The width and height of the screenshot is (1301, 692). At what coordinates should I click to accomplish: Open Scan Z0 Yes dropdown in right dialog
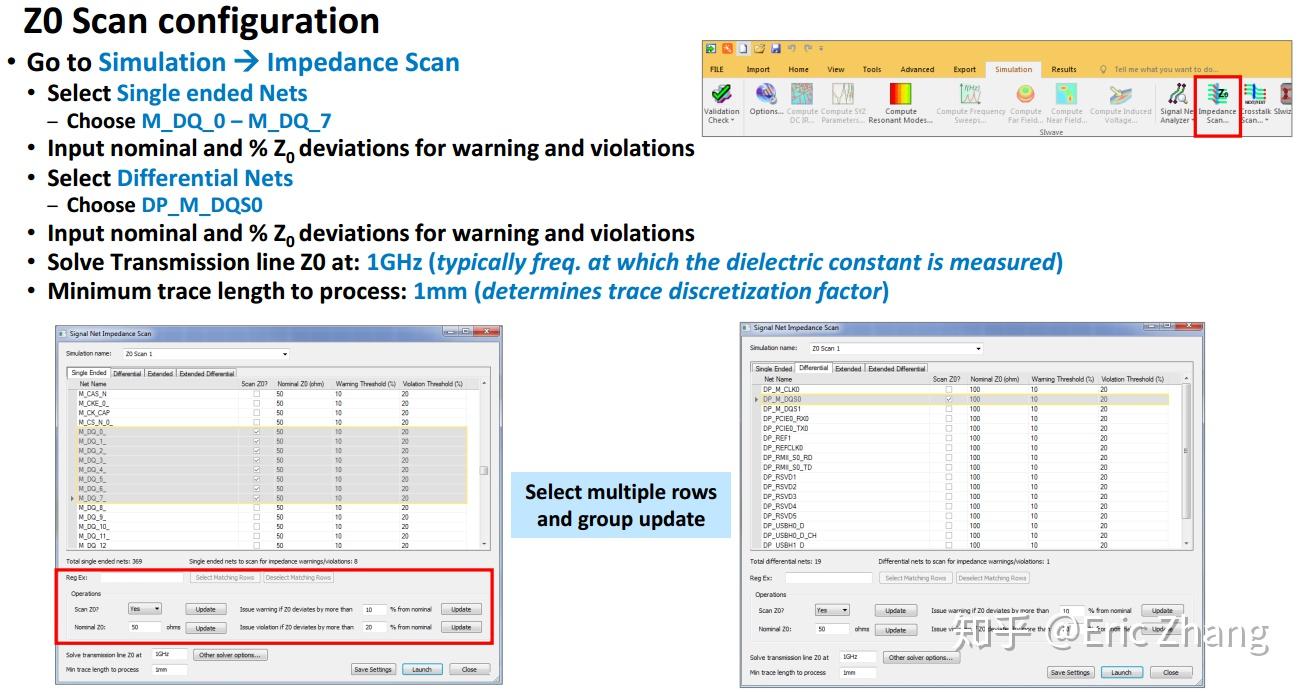coord(832,610)
